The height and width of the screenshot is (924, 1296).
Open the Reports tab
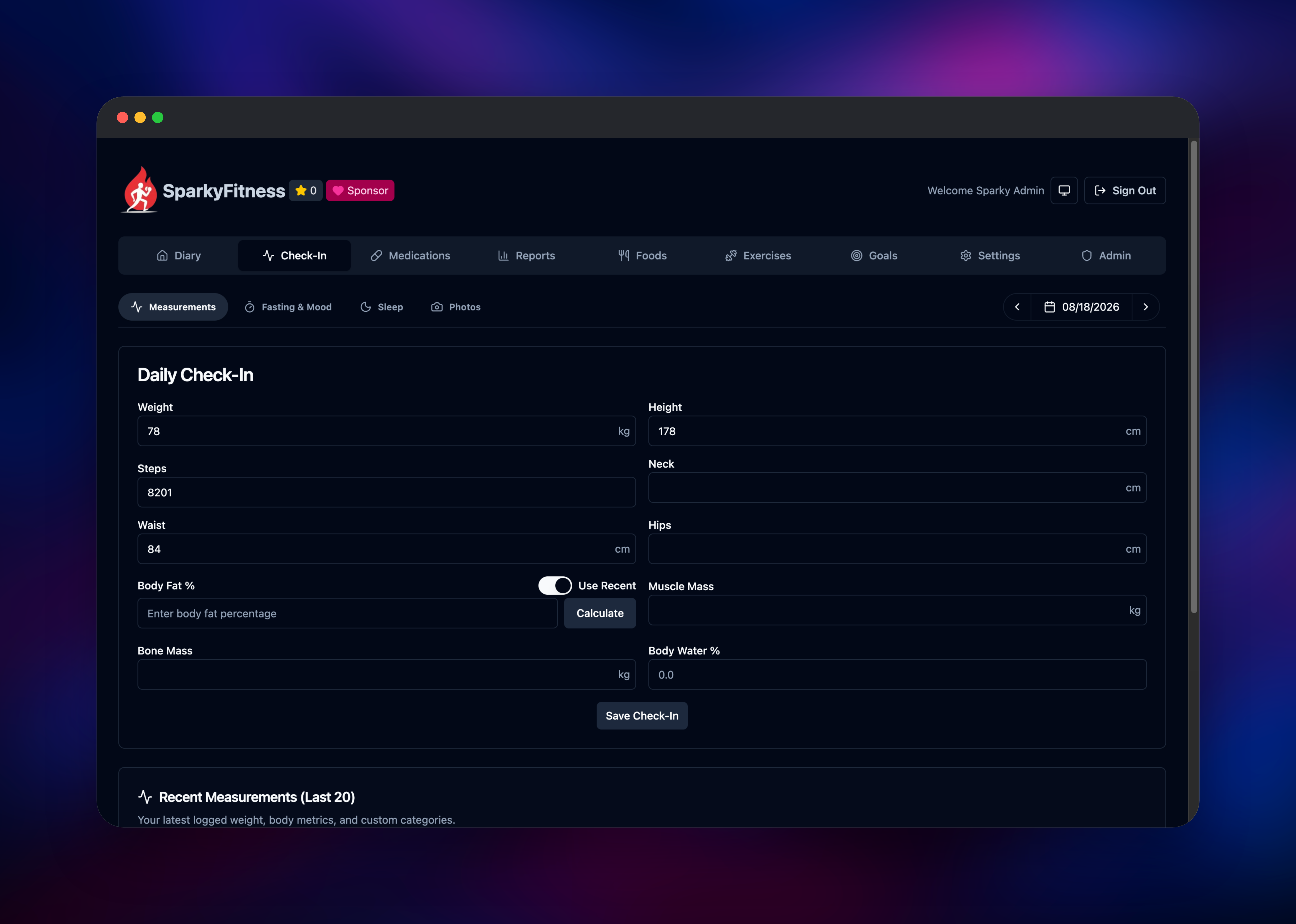(x=526, y=256)
